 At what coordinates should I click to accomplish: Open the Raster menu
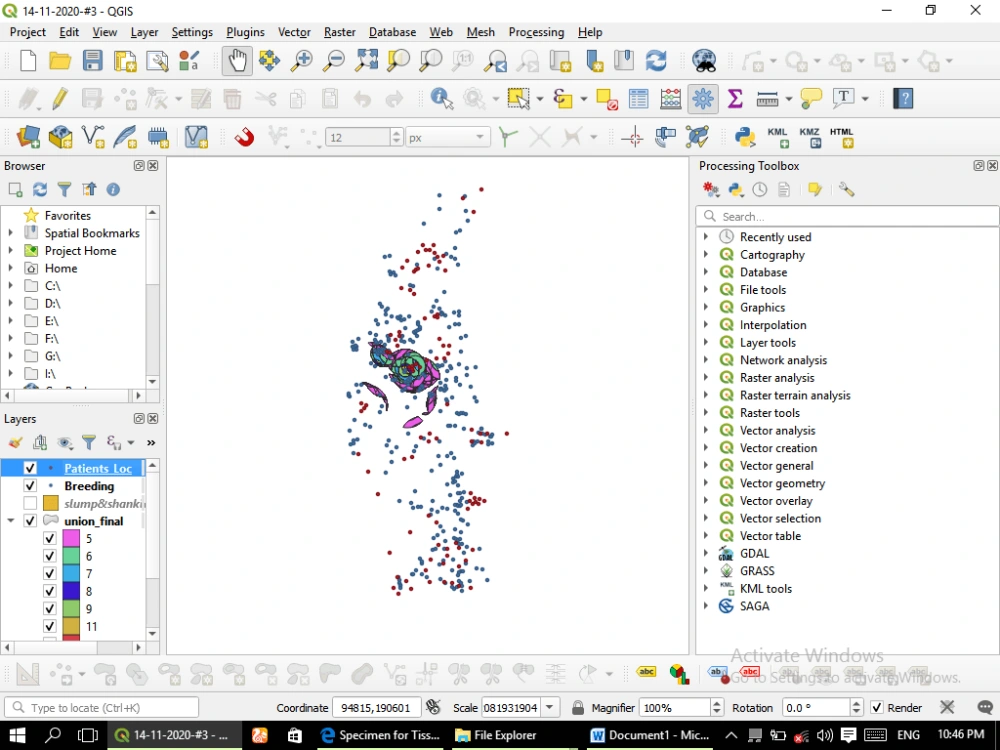(339, 32)
